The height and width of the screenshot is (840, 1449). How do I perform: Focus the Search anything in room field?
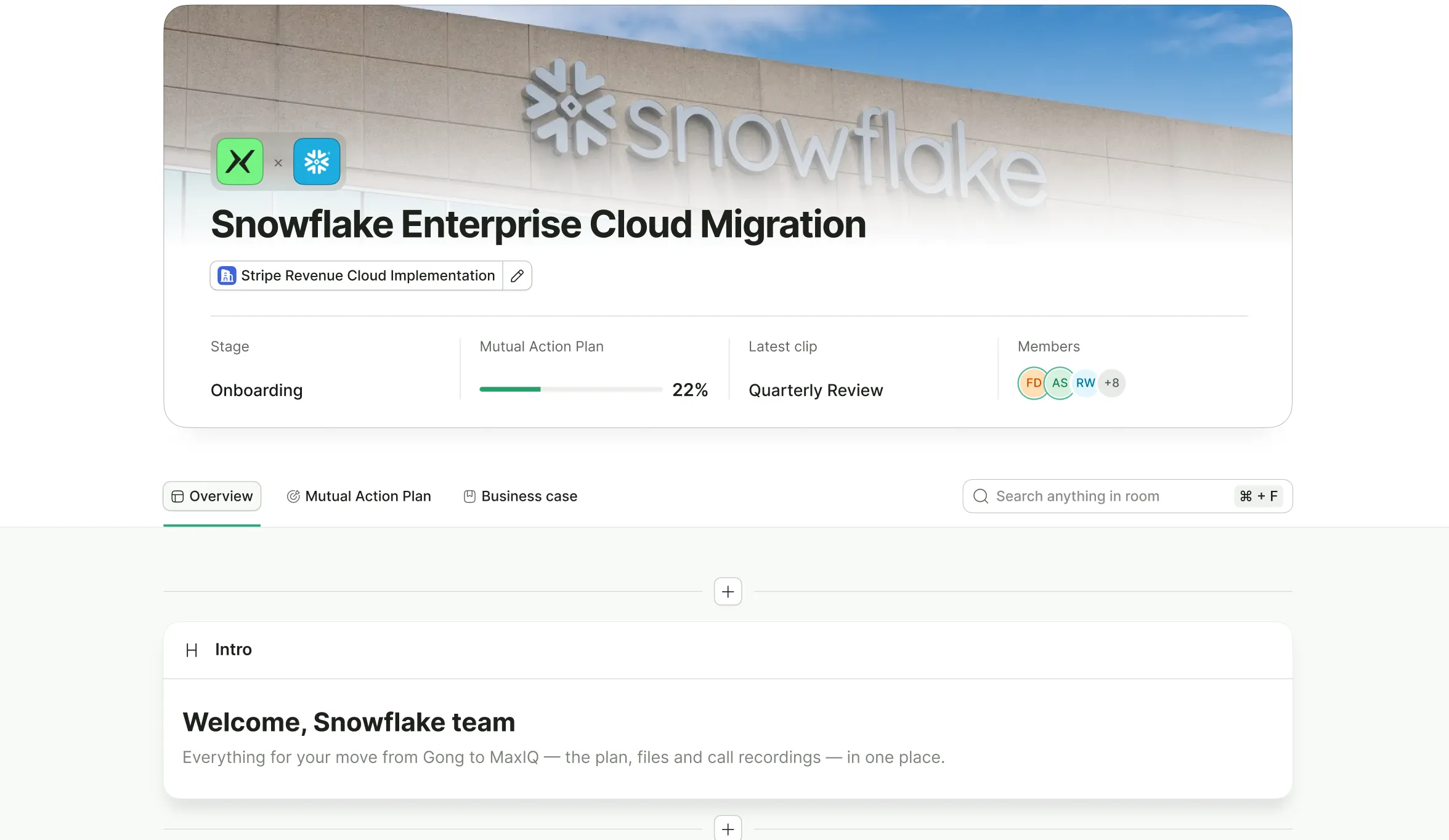click(1127, 496)
